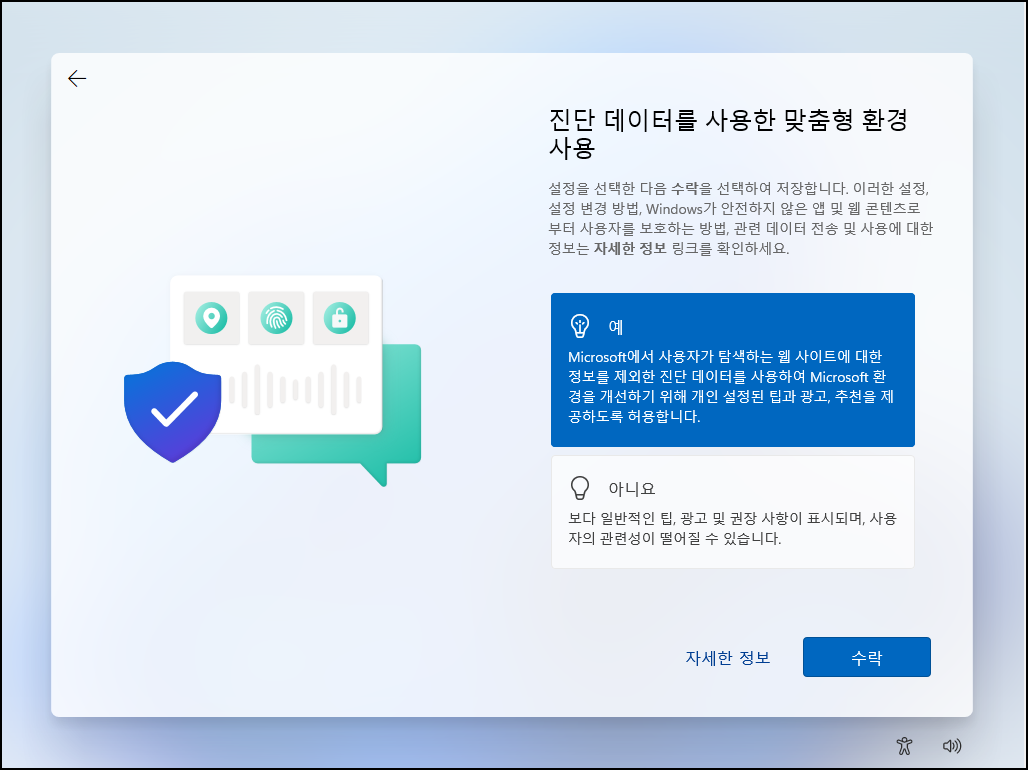Click the paragraph starting 설정을 선택한 다음
This screenshot has height=770, width=1028.
740,218
